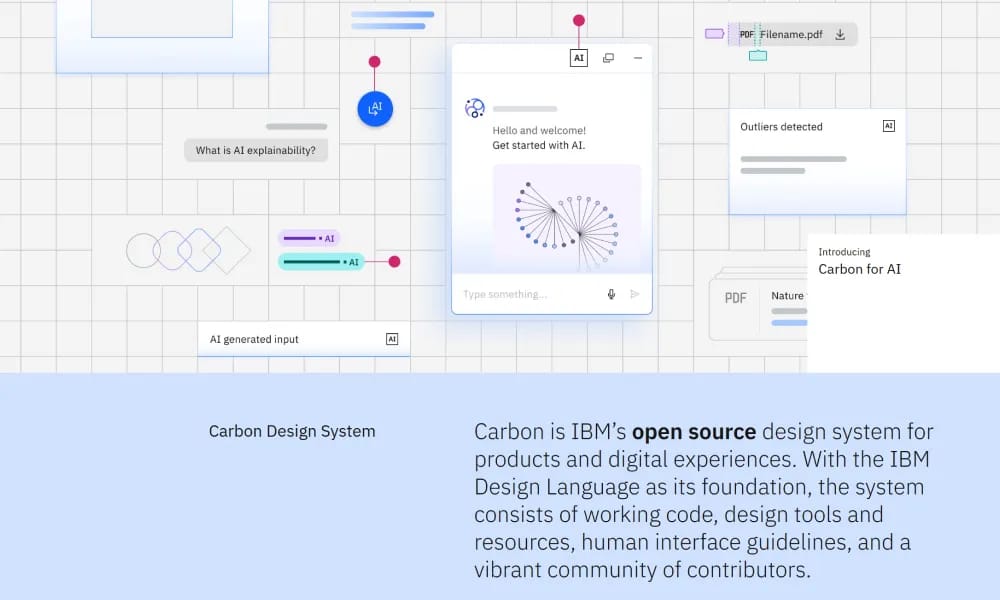Click the Carbon Design System heading
Image resolution: width=1000 pixels, height=600 pixels.
click(x=292, y=432)
